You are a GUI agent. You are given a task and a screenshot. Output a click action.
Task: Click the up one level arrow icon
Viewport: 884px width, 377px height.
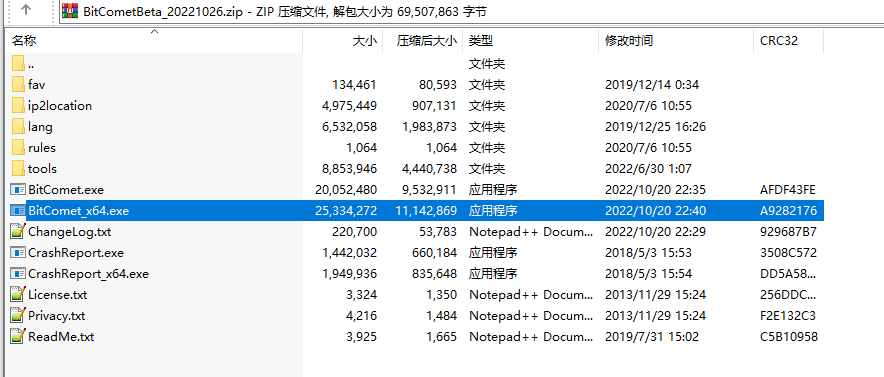click(x=26, y=10)
